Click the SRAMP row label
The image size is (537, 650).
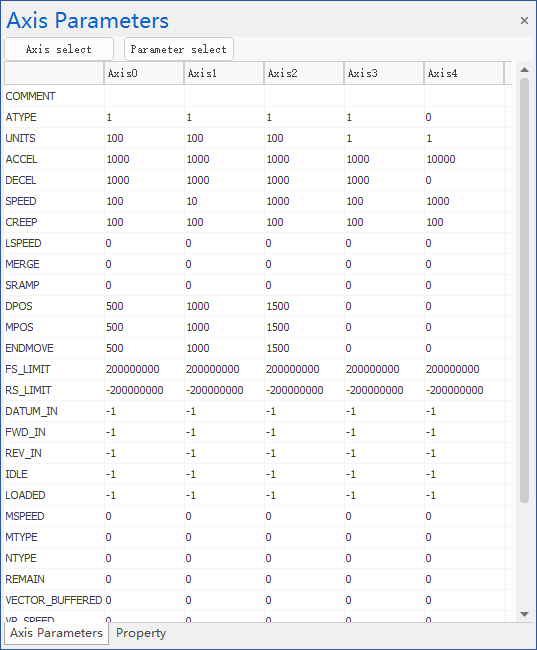(22, 285)
